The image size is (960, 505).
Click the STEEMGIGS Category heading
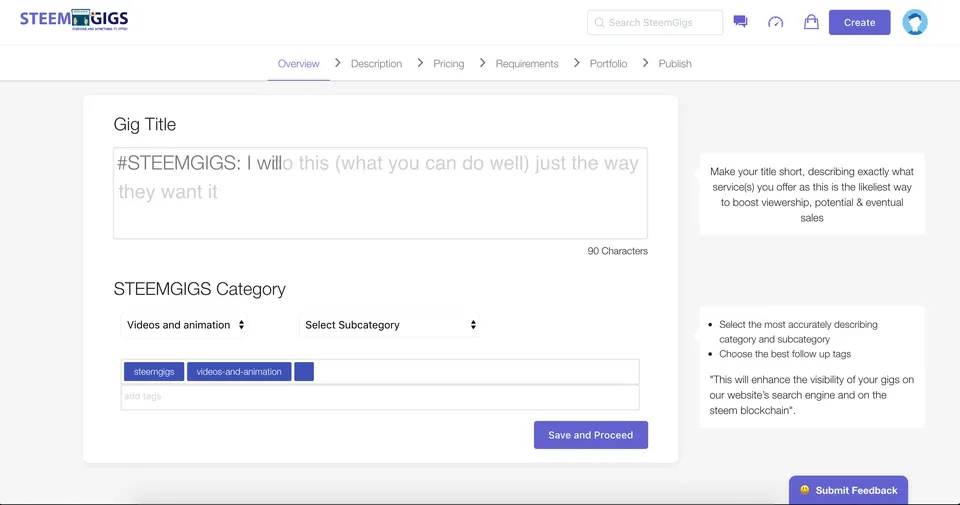[200, 289]
